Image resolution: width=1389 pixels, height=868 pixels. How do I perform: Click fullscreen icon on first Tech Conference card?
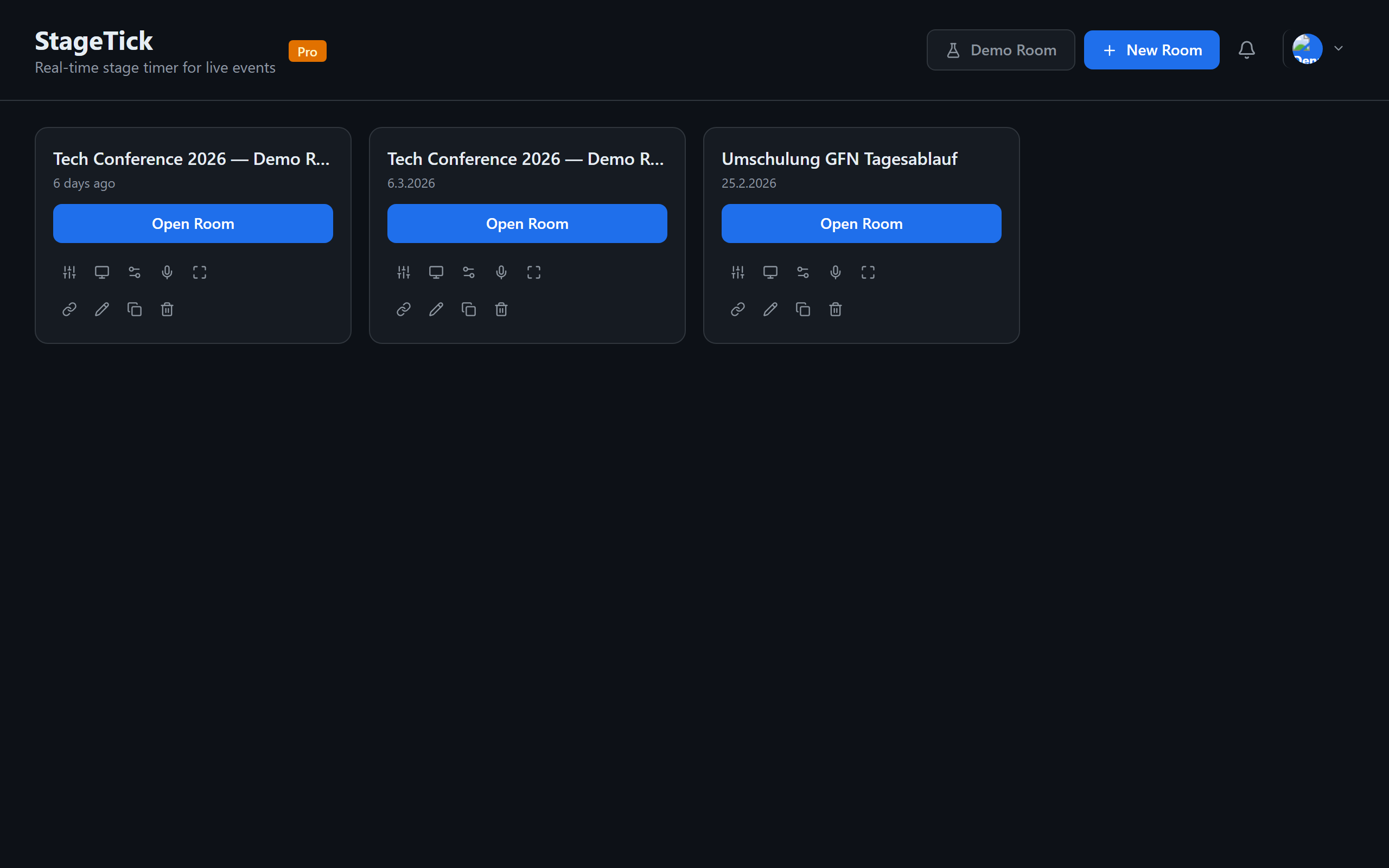(x=199, y=272)
